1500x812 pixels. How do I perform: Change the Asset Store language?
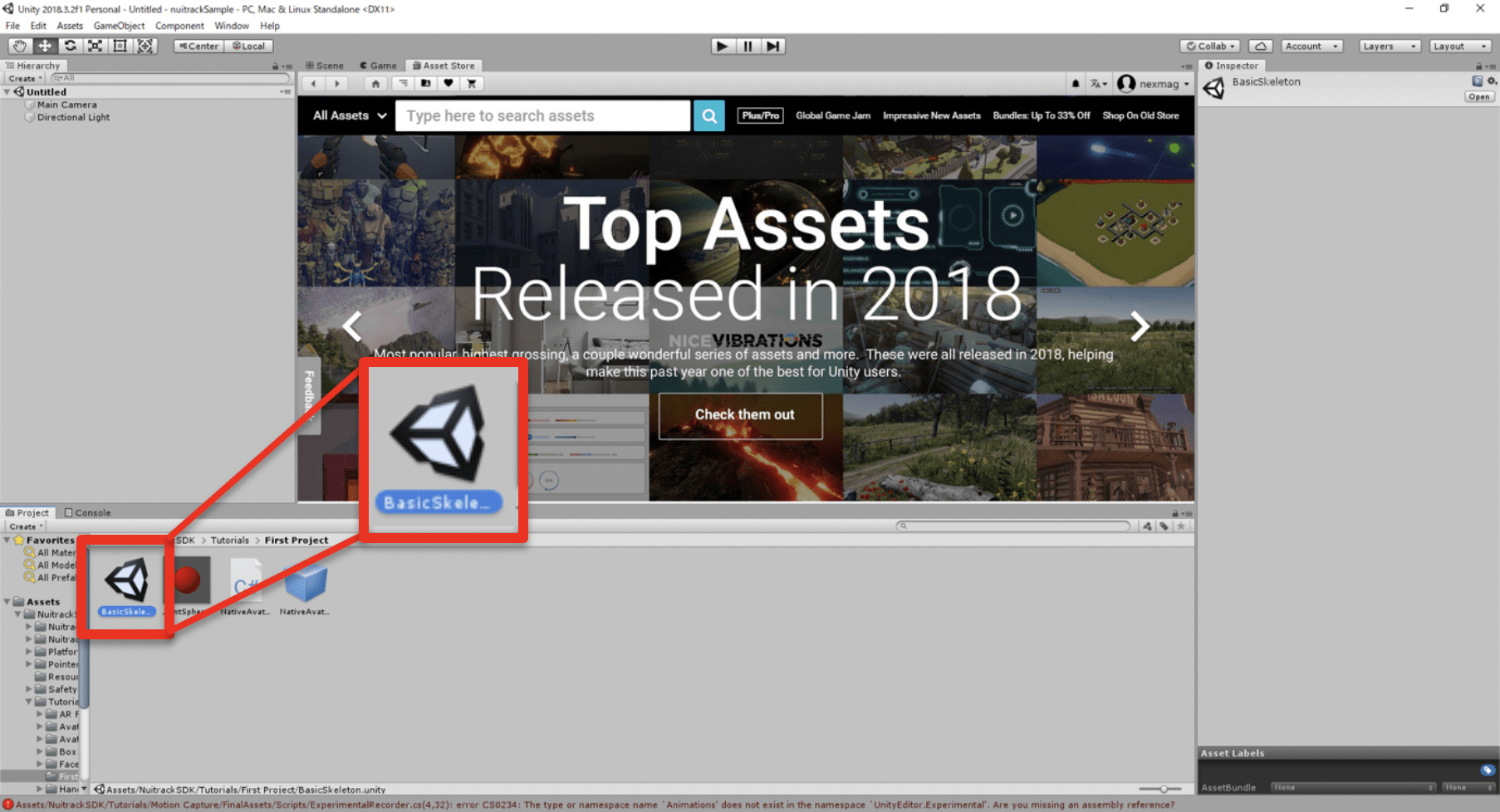tap(1099, 84)
